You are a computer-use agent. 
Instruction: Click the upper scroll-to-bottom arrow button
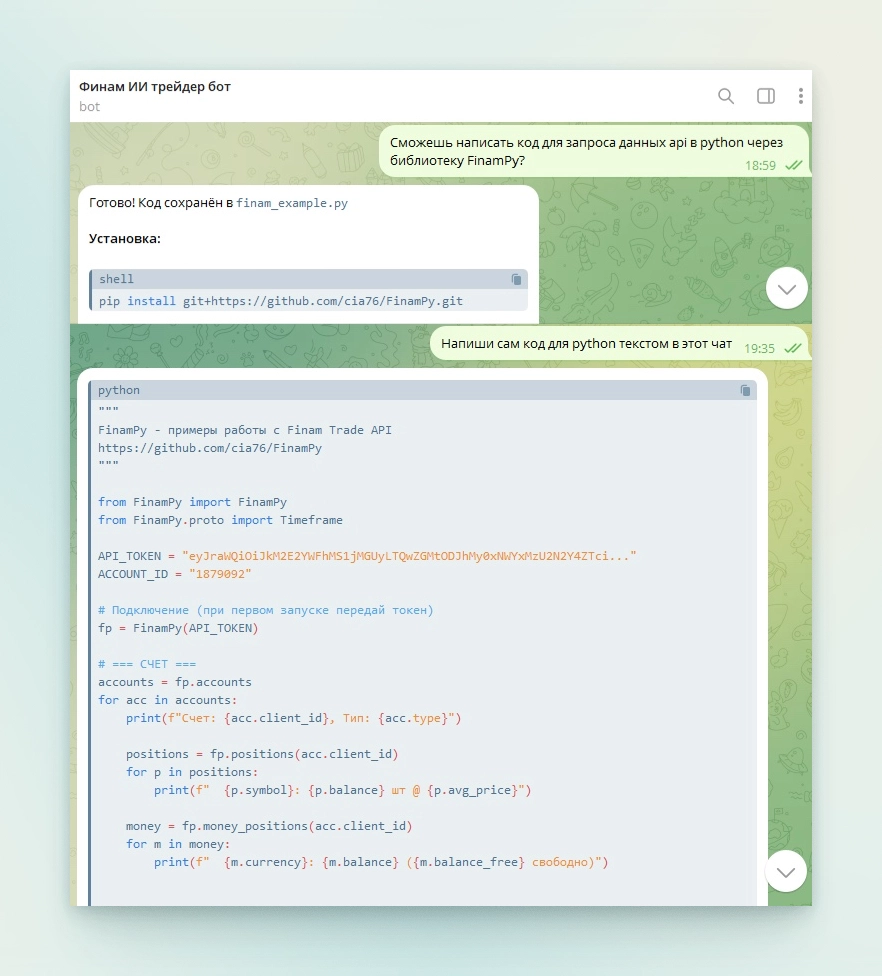(x=787, y=288)
